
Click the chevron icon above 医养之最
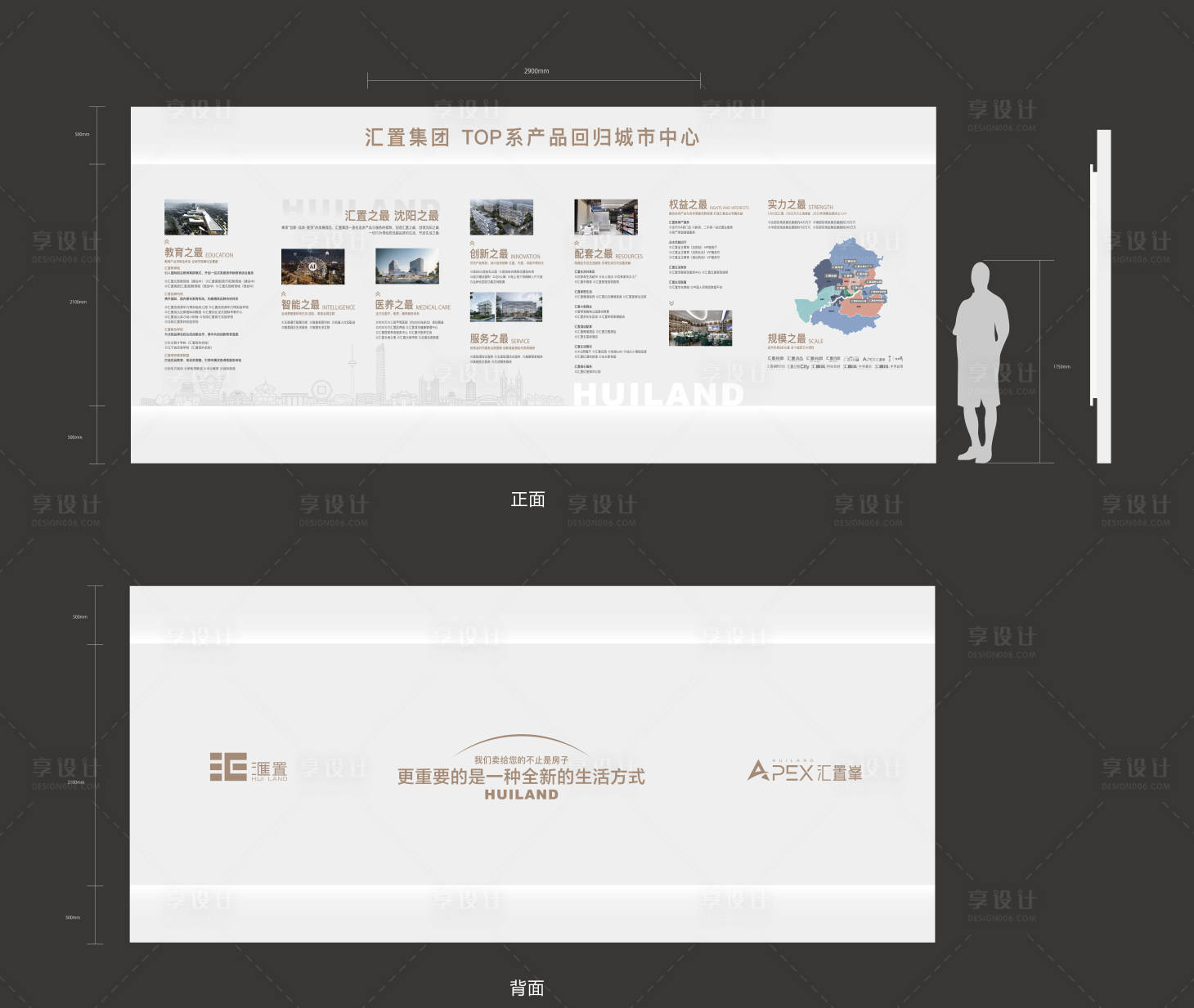[378, 293]
